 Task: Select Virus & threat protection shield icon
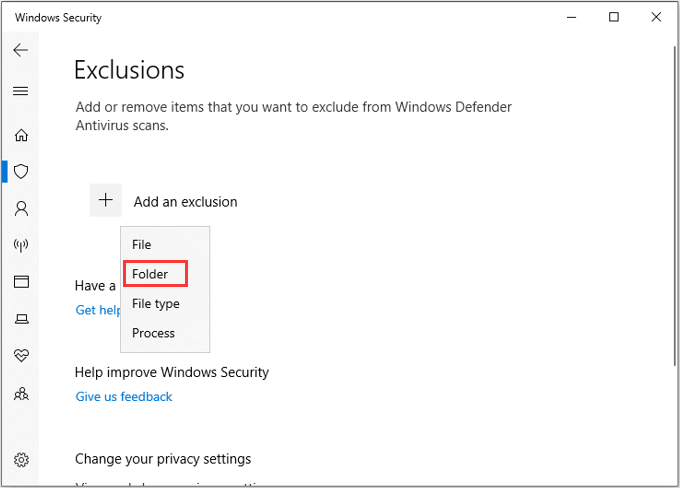click(x=21, y=171)
